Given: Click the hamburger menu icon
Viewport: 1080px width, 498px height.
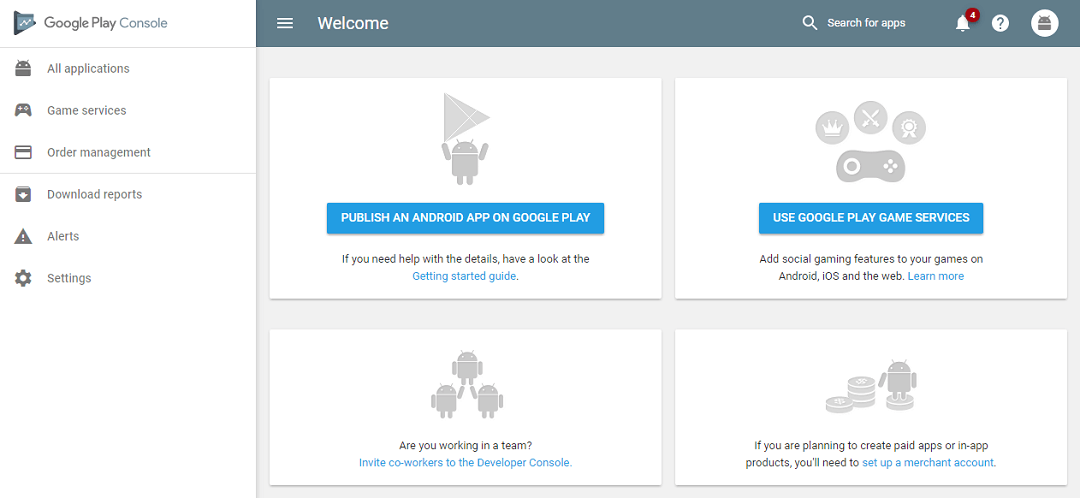Looking at the screenshot, I should [x=284, y=23].
